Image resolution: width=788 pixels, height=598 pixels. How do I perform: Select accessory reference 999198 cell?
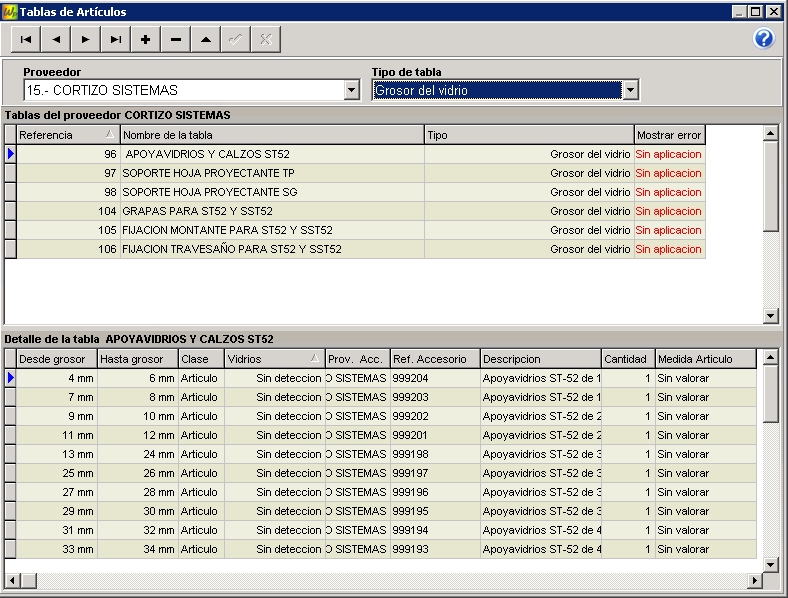[435, 454]
